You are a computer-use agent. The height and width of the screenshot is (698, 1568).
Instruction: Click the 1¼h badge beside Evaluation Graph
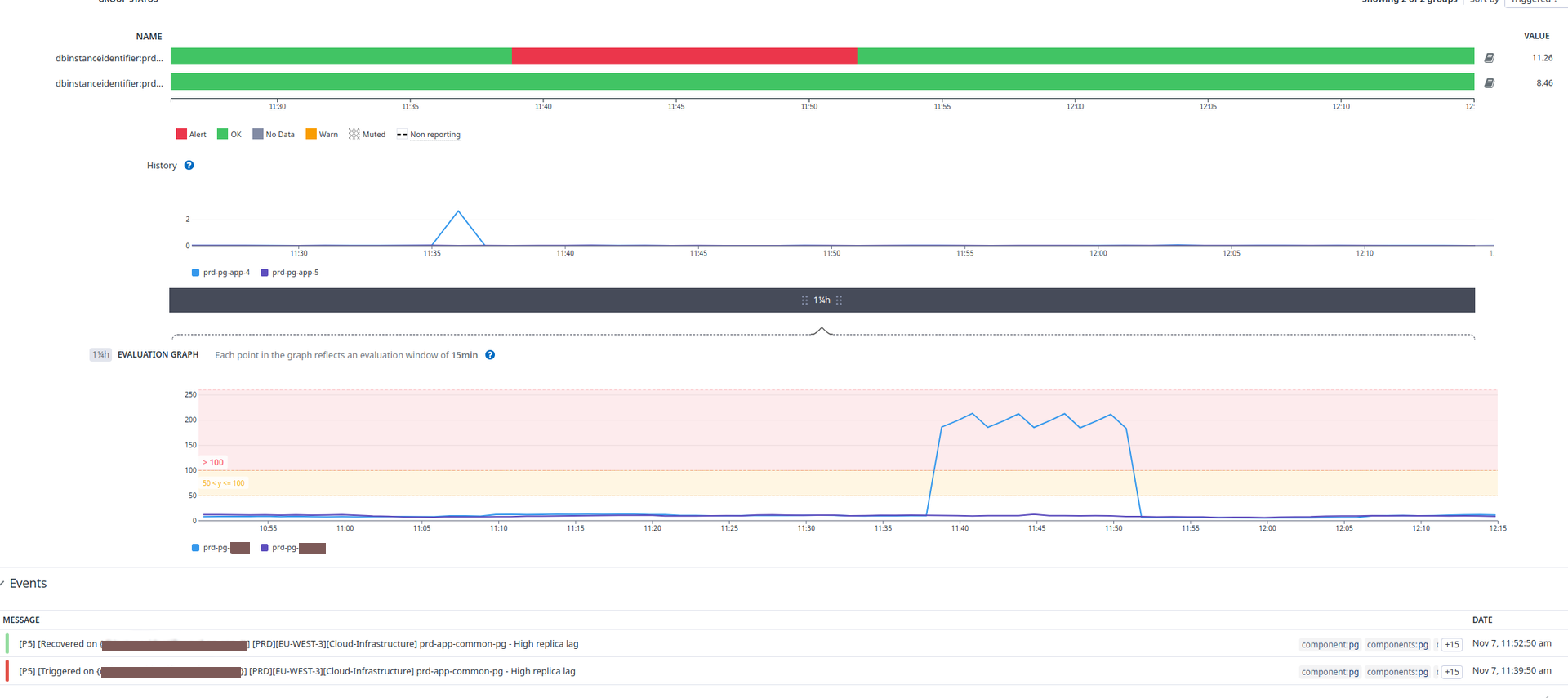[100, 354]
